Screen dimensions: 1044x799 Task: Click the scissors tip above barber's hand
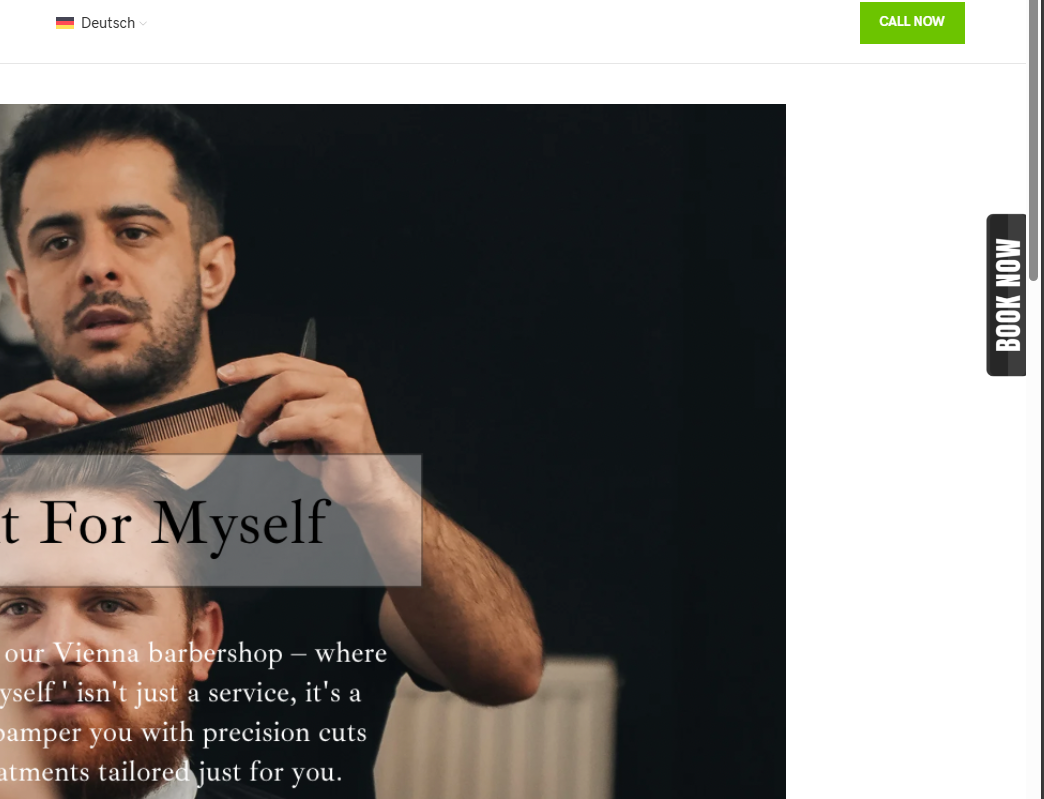tap(308, 338)
